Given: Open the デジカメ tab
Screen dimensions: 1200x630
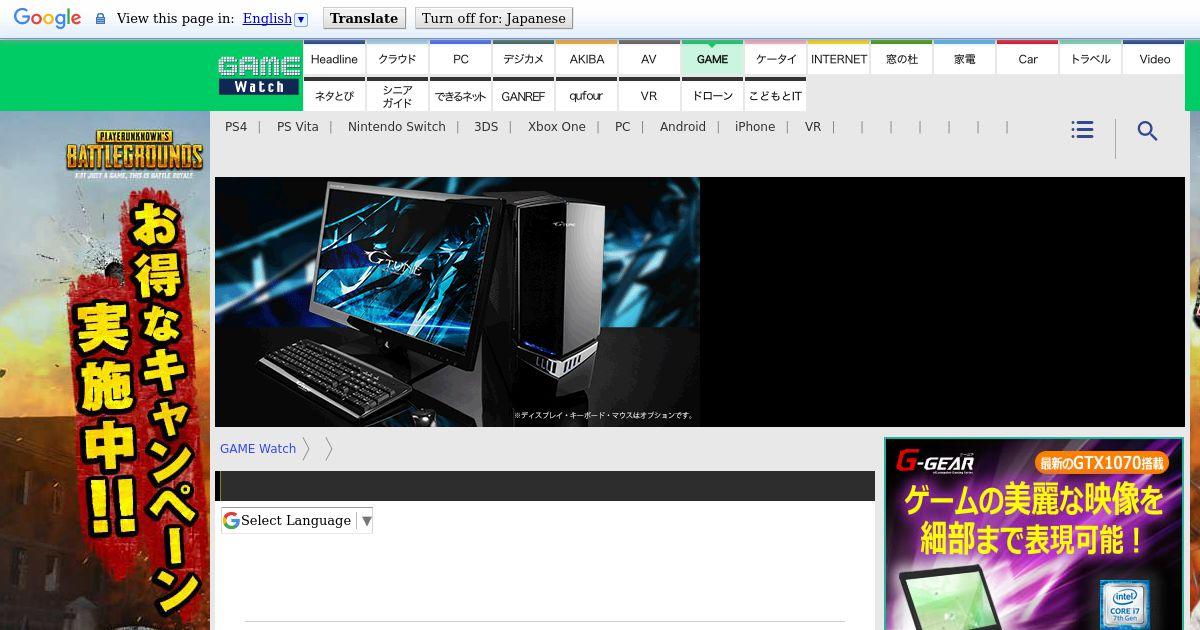Looking at the screenshot, I should pos(523,58).
